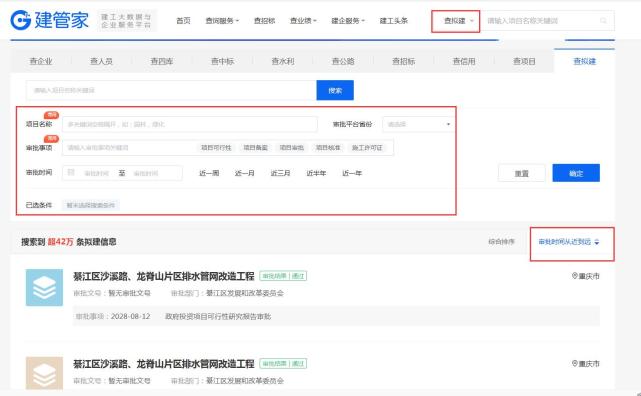
Task: Click the blue 搜索 button
Action: 335,90
